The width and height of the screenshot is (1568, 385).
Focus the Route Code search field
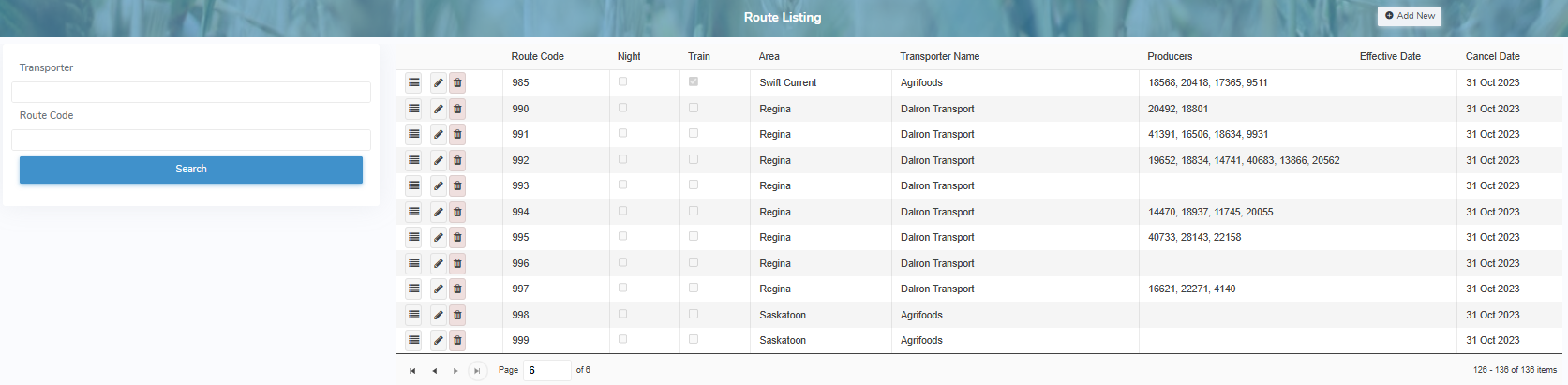coord(191,140)
